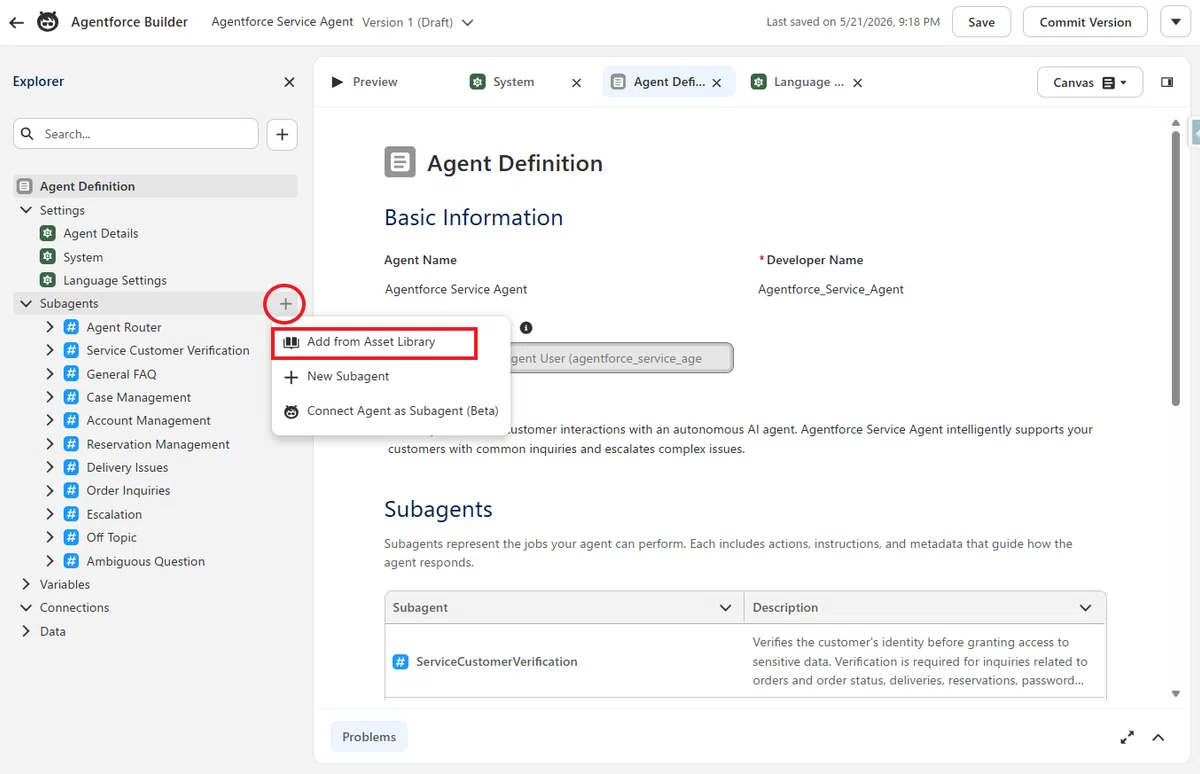
Task: Click the info icon above the agent user field
Action: point(526,328)
